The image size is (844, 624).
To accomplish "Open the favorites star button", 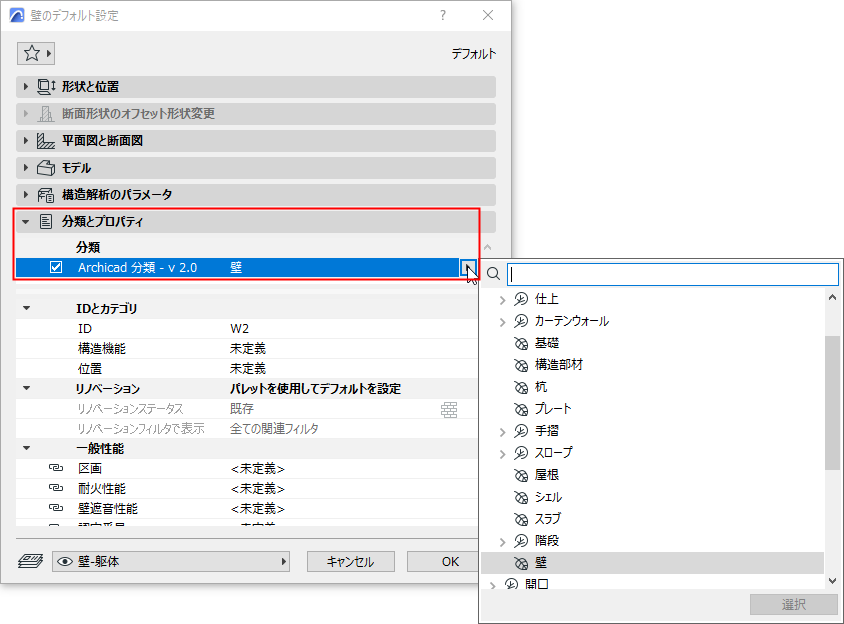I will pos(36,53).
